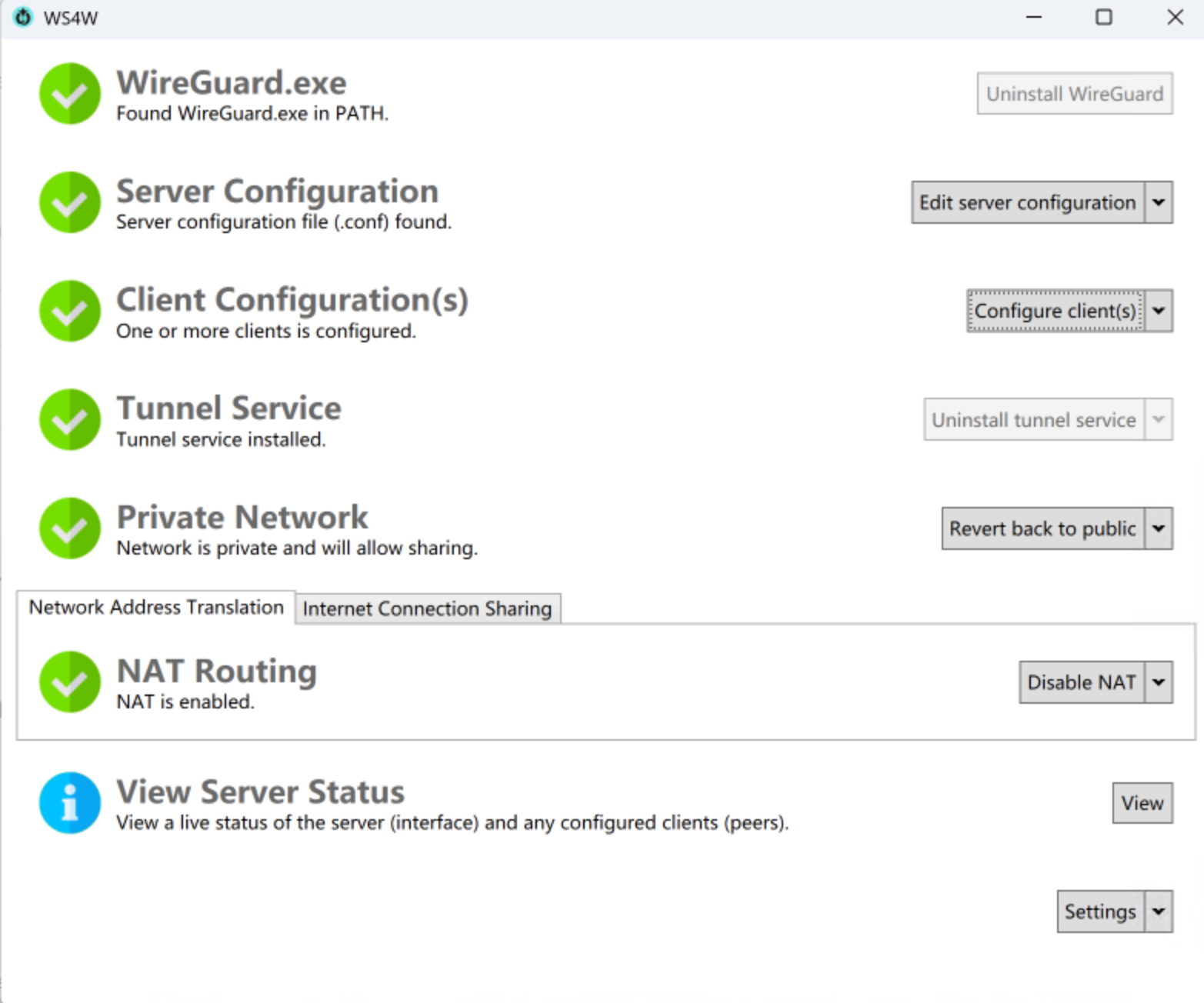Click the NAT Routing green checkmark icon
The image size is (1204, 1003).
[70, 682]
